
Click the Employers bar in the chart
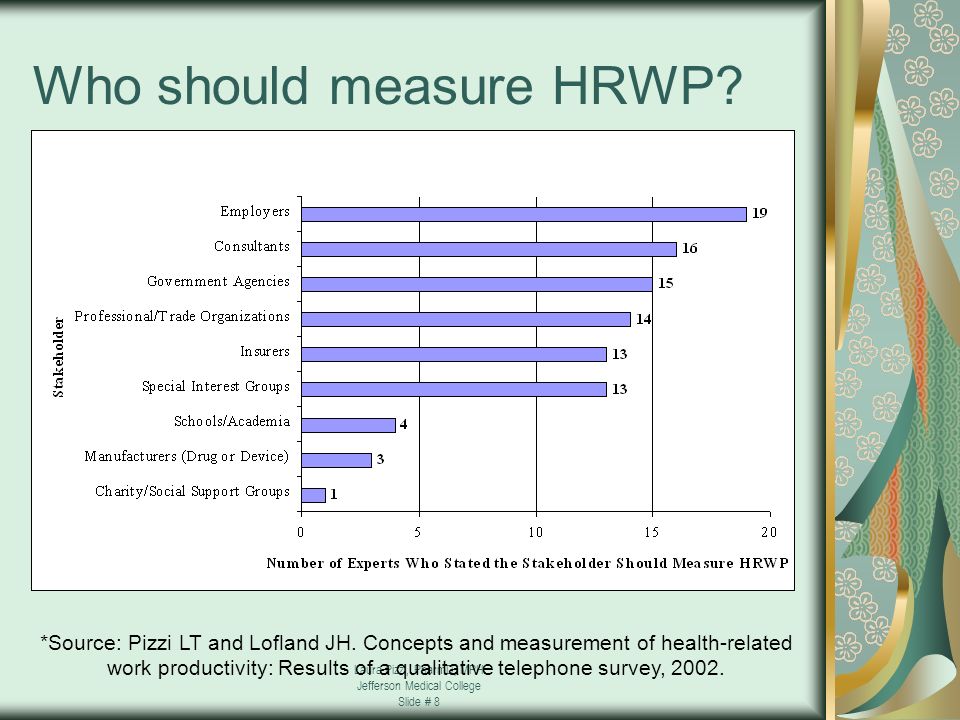[x=524, y=214]
